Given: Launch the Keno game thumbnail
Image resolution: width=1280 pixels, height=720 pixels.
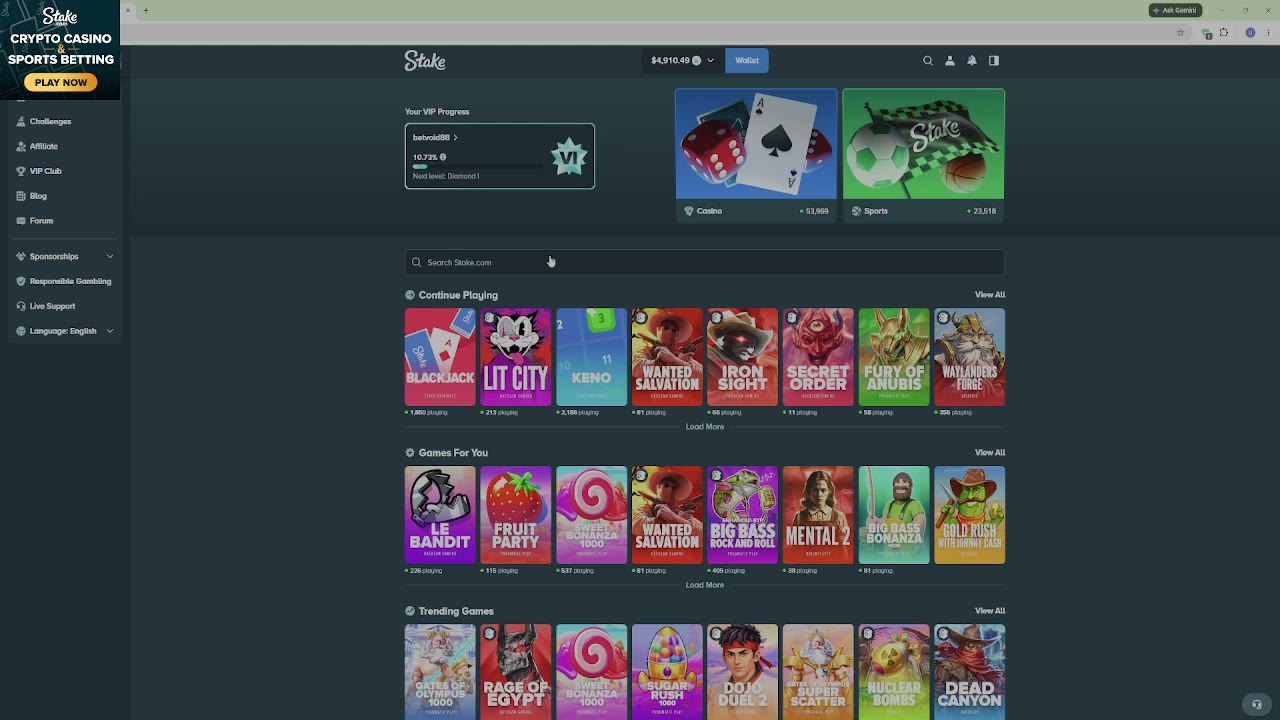Looking at the screenshot, I should click(x=592, y=357).
